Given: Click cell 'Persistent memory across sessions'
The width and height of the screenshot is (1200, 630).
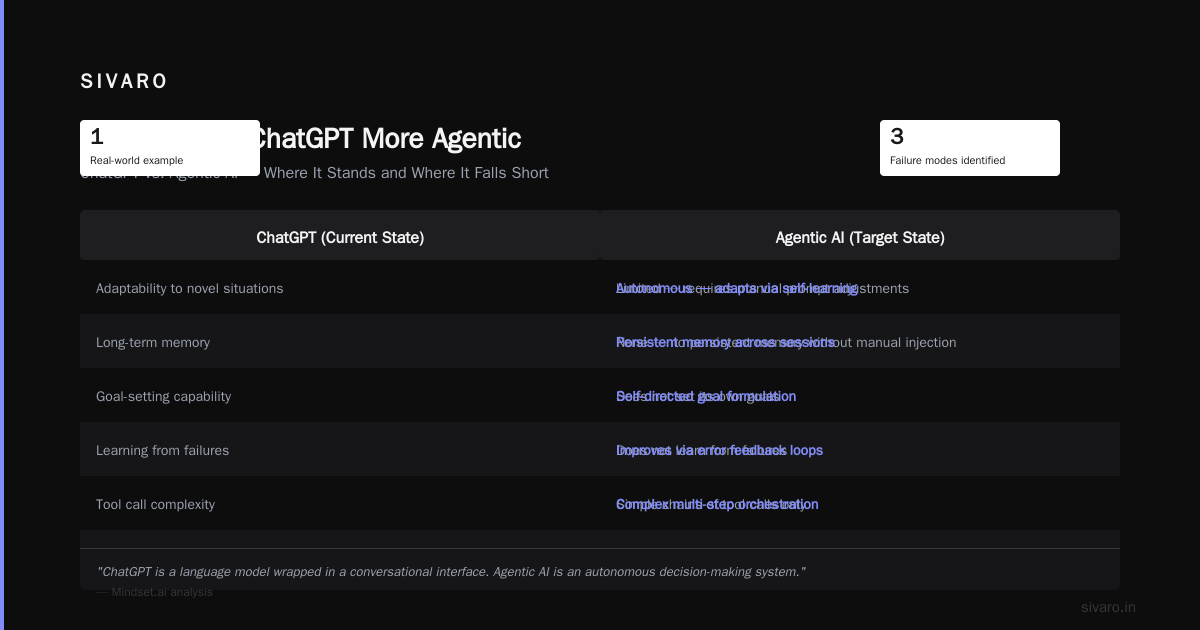Looking at the screenshot, I should click(725, 342).
